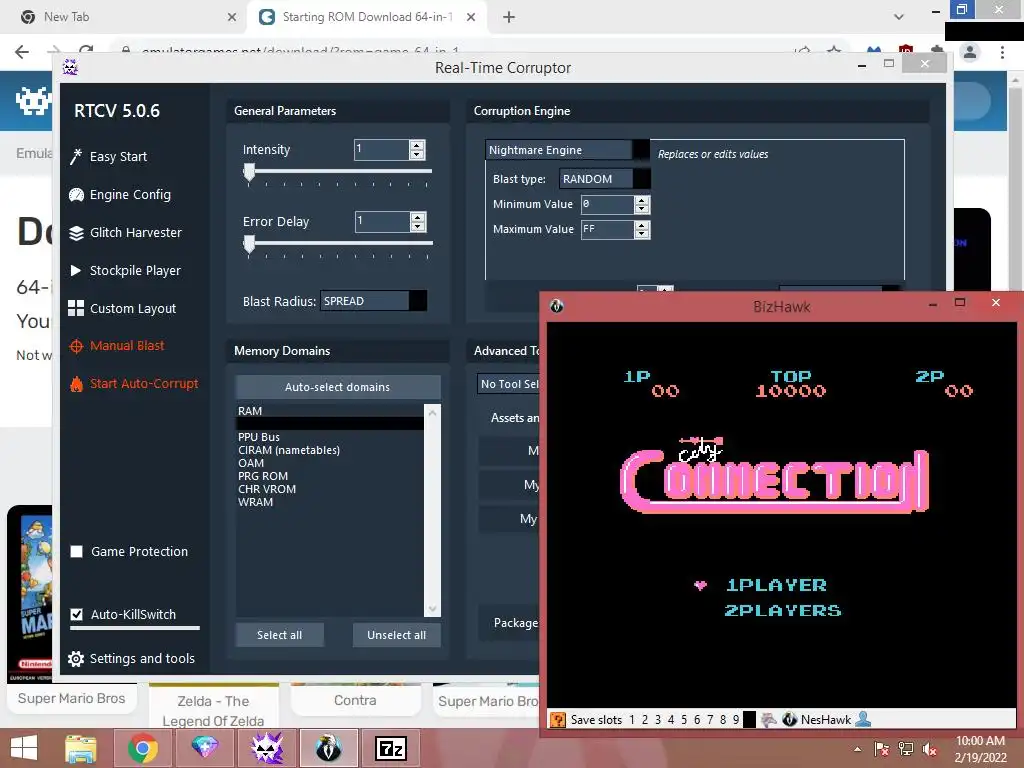Viewport: 1024px width, 768px height.
Task: Click the Start Auto-Corrupt flame icon
Action: click(x=76, y=384)
